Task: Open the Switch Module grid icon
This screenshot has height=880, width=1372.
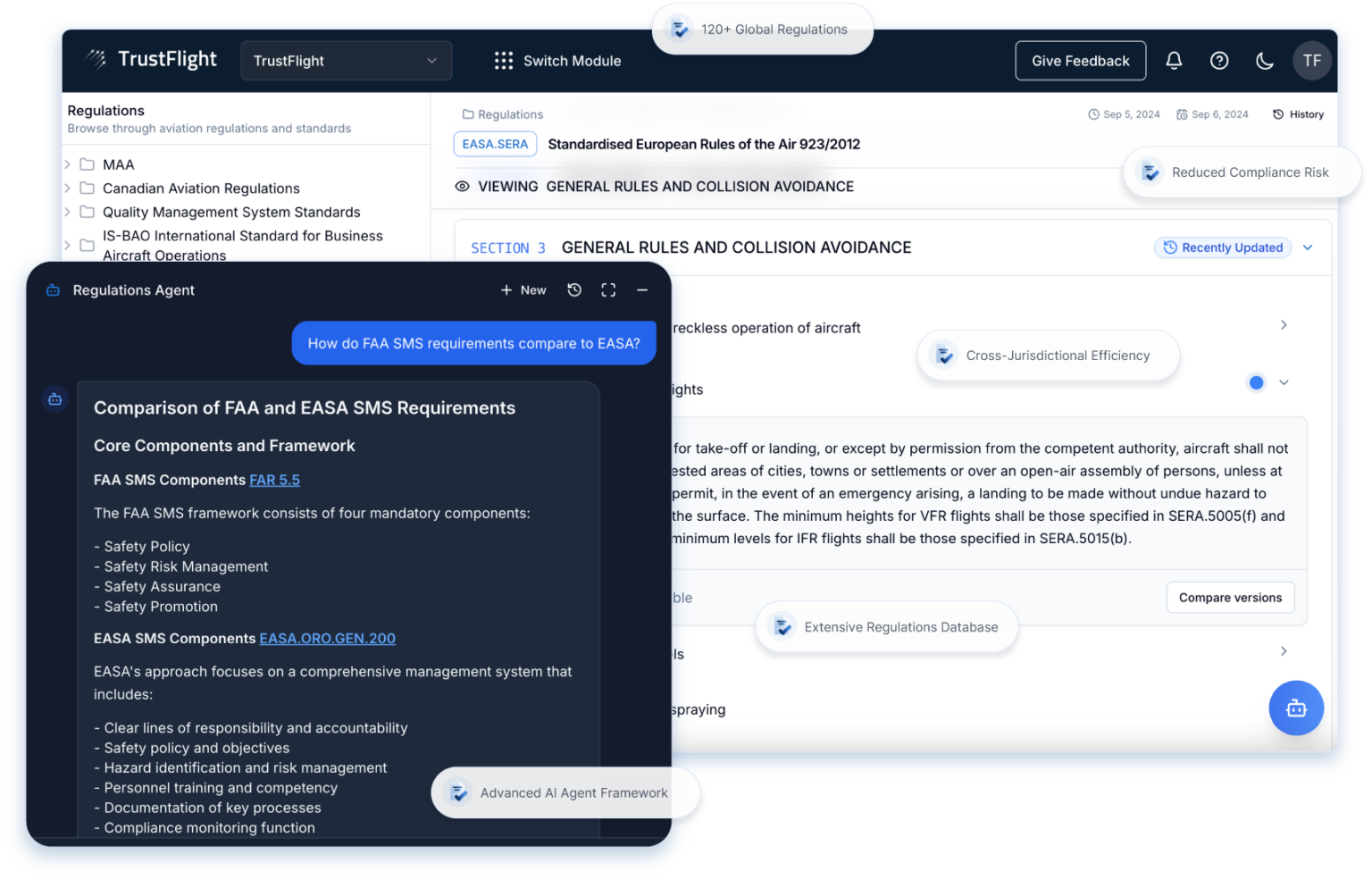Action: (x=504, y=60)
